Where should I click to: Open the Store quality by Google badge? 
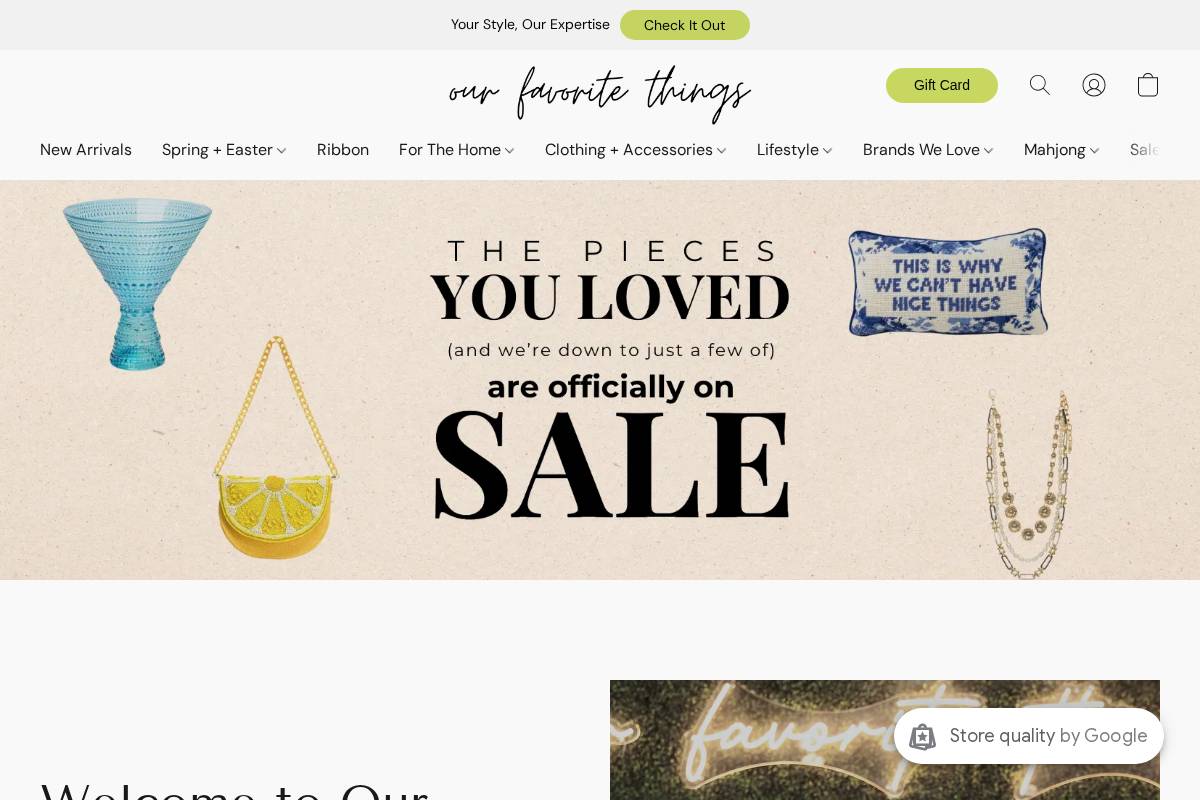coord(1028,736)
